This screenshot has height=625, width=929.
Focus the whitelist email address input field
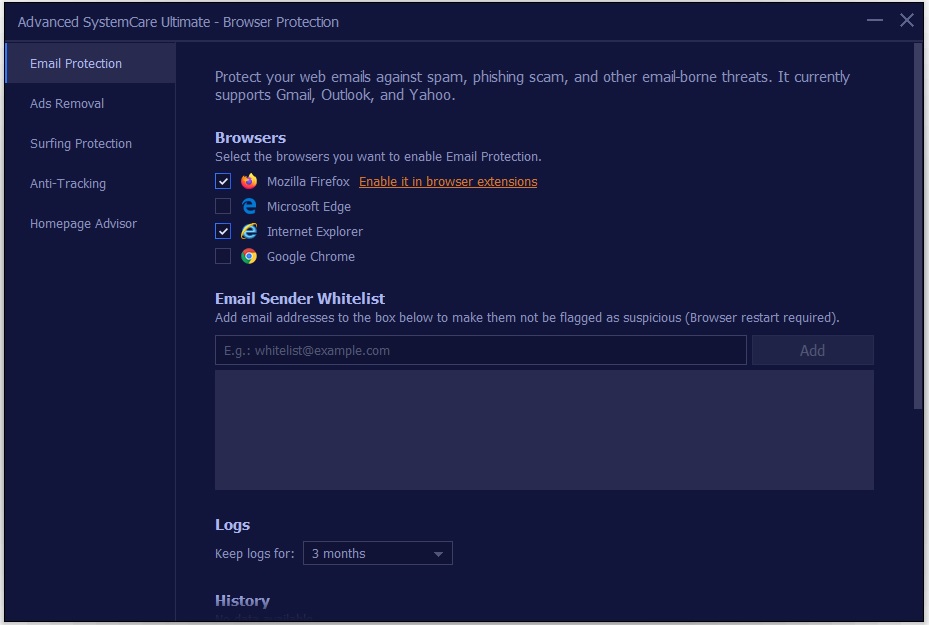point(480,350)
